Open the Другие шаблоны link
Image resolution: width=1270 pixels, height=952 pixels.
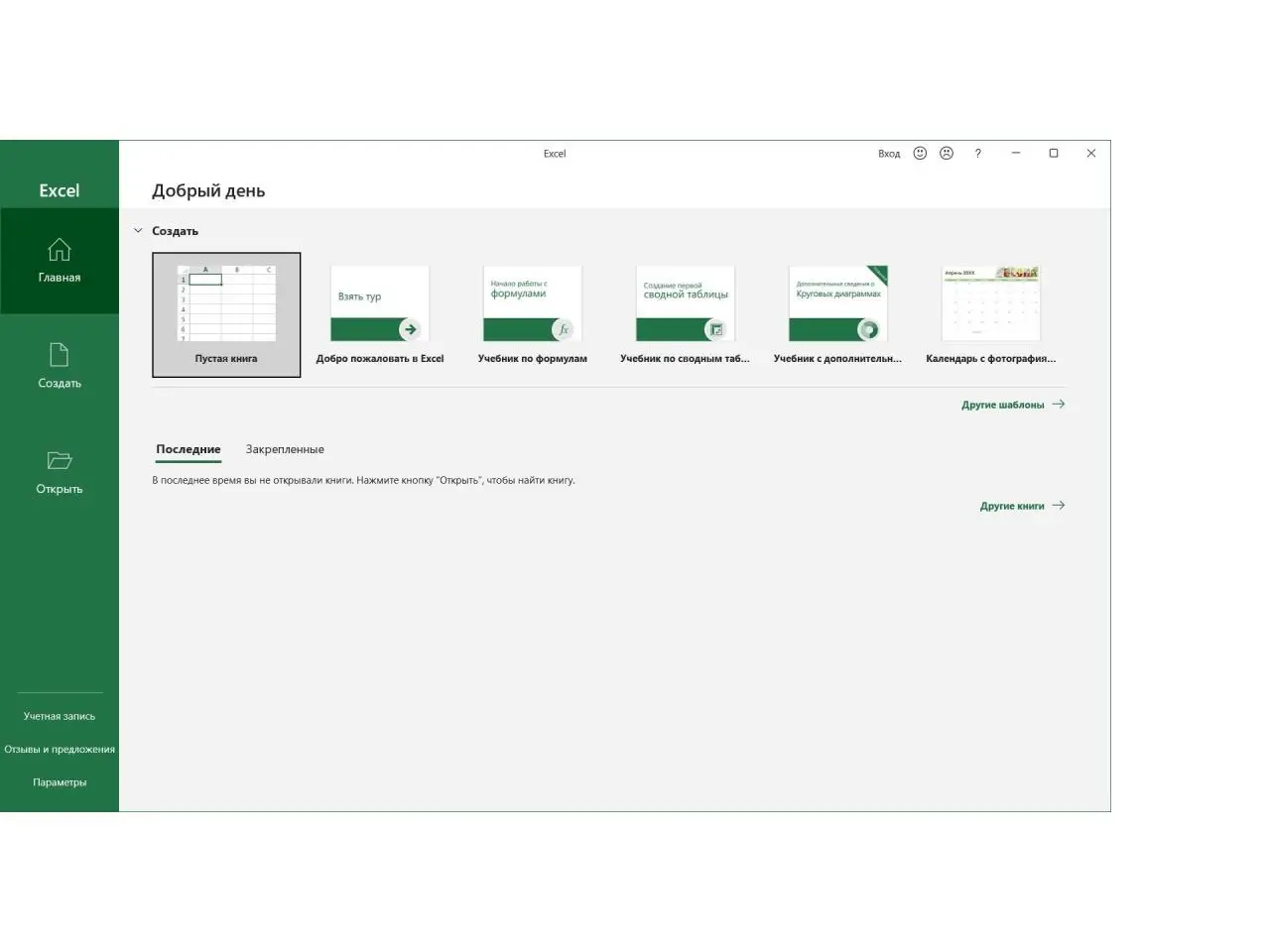pos(1003,405)
